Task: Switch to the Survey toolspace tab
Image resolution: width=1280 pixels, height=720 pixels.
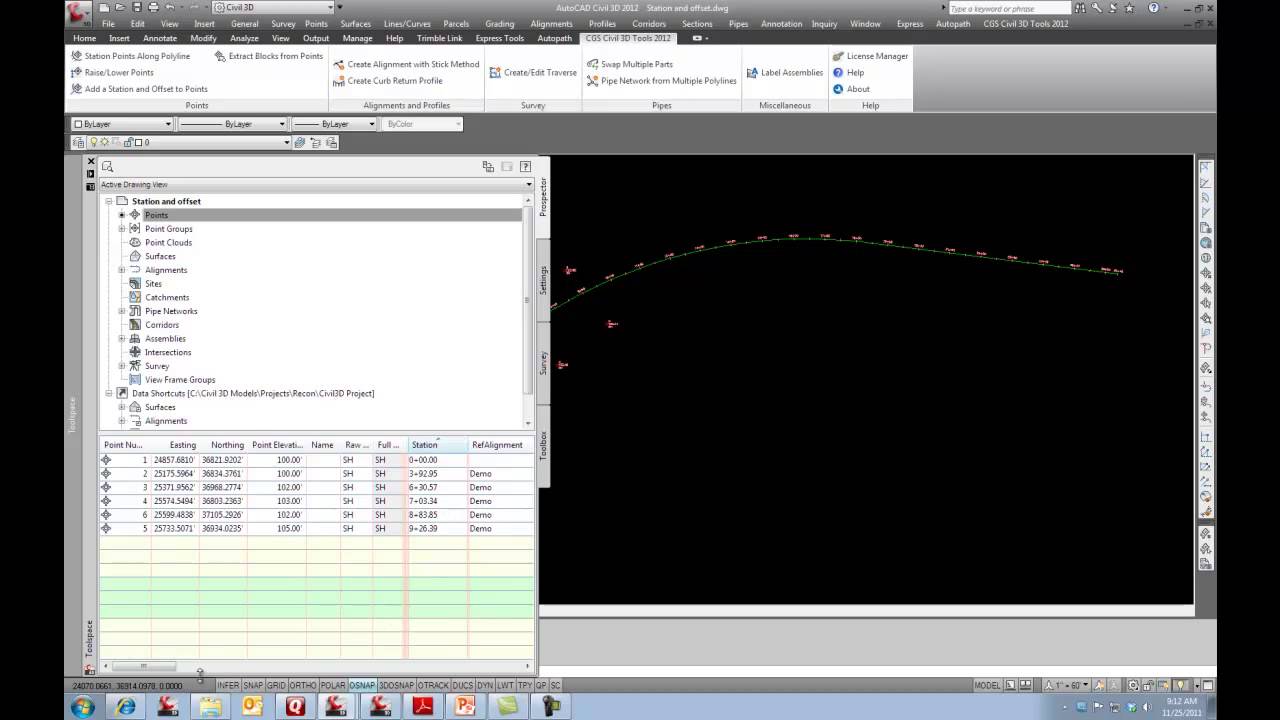Action: (544, 362)
